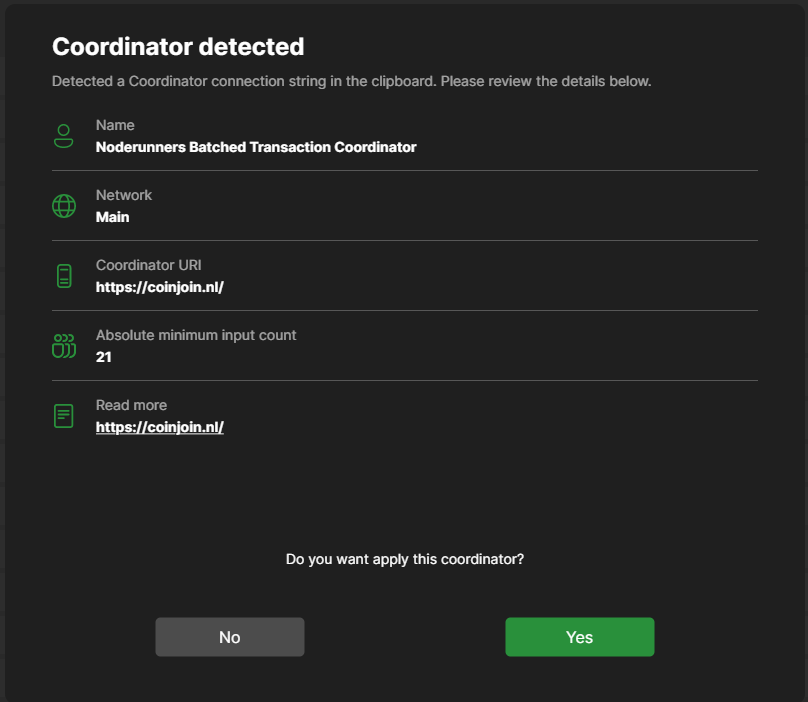Click the minimum input count value 21
This screenshot has width=808, height=702.
click(x=104, y=357)
